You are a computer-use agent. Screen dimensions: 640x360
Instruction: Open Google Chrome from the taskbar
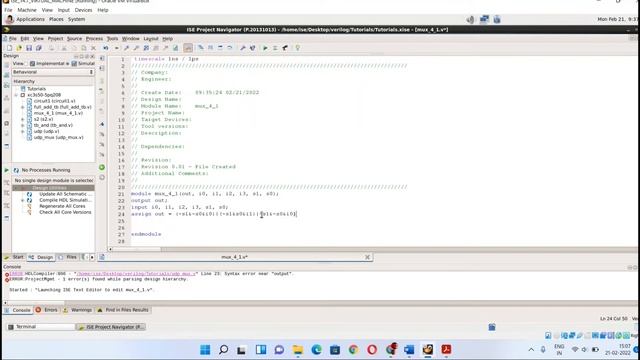coord(353,349)
